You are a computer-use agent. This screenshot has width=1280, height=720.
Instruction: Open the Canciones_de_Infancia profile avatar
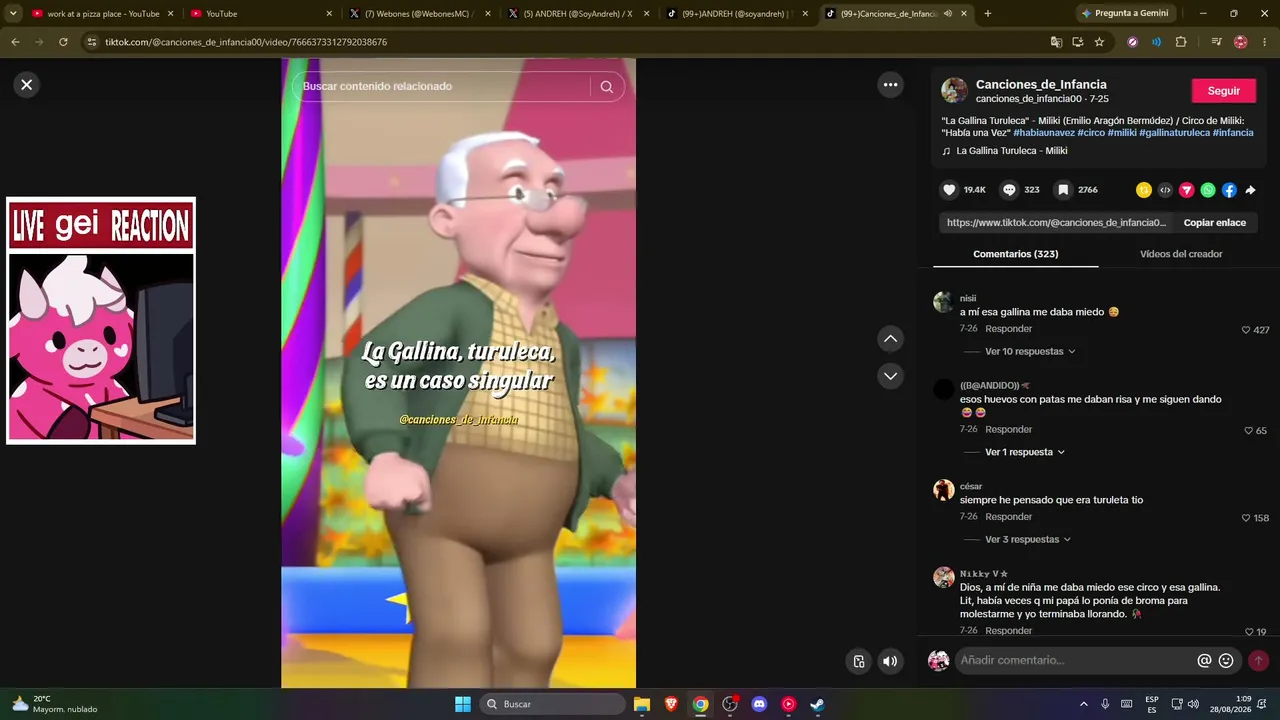tap(954, 90)
